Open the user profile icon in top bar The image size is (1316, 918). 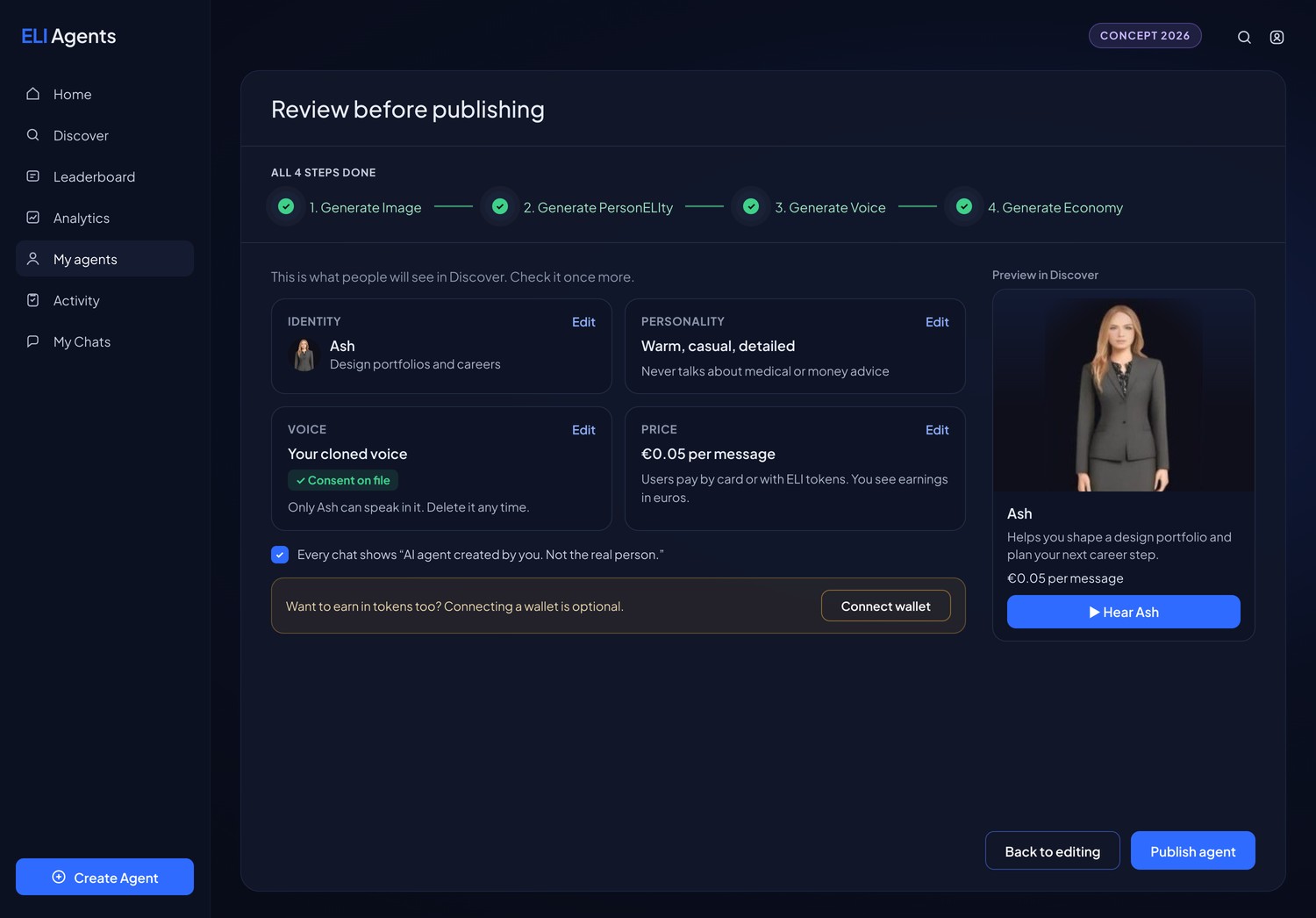click(1277, 37)
